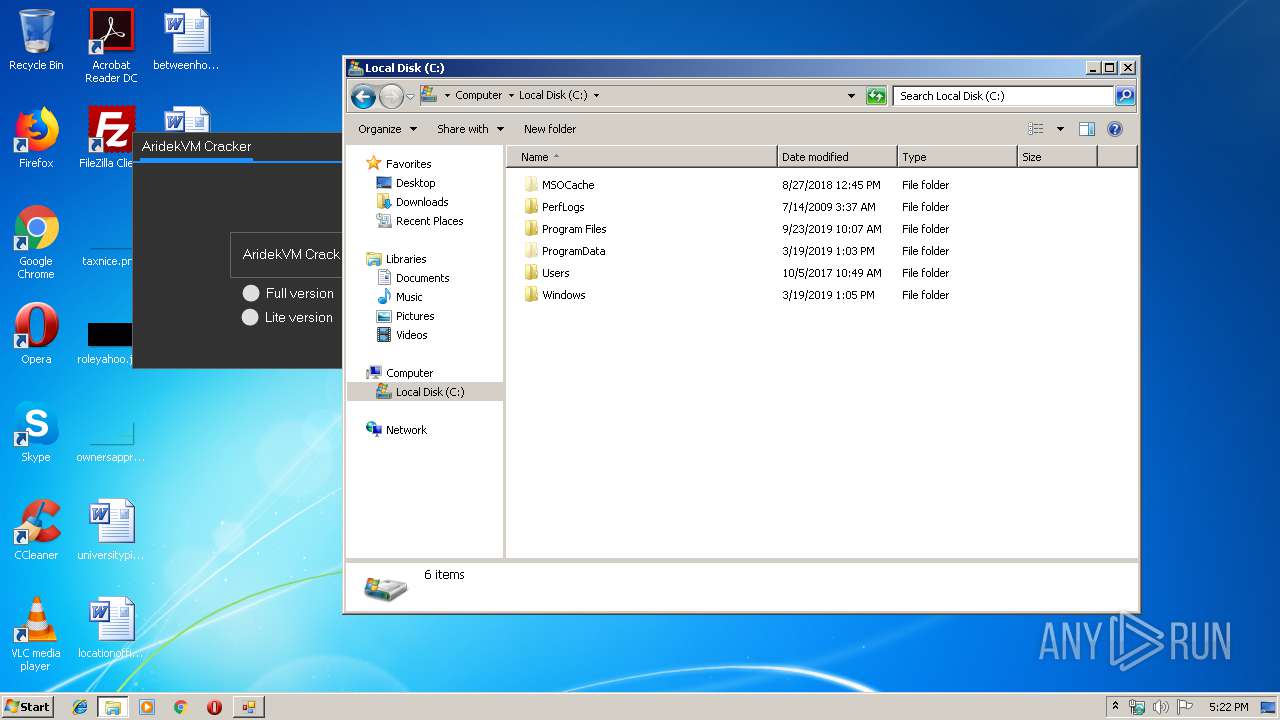
Task: Go back with the Explorer back arrow
Action: (x=363, y=96)
